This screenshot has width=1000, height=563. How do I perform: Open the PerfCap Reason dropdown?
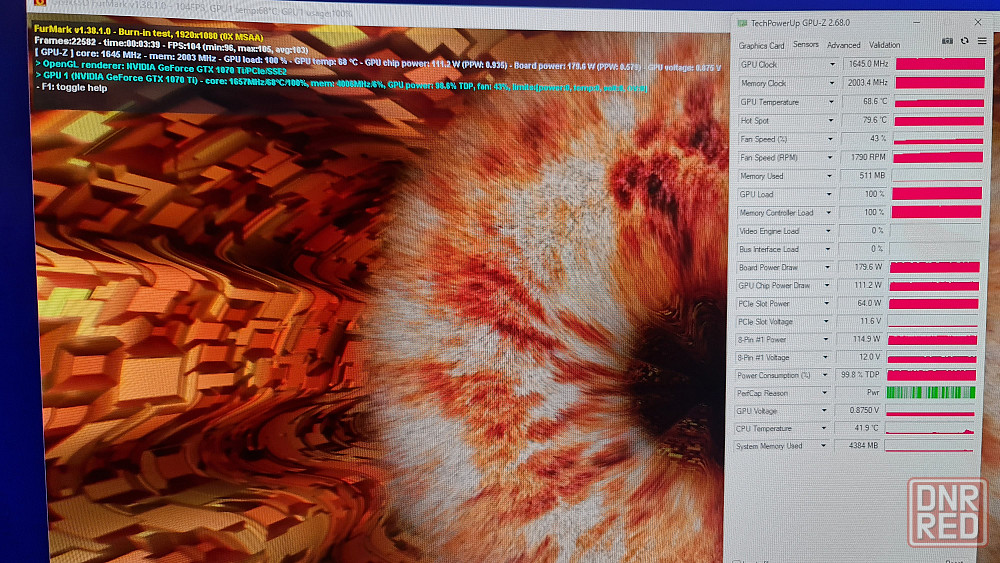828,393
